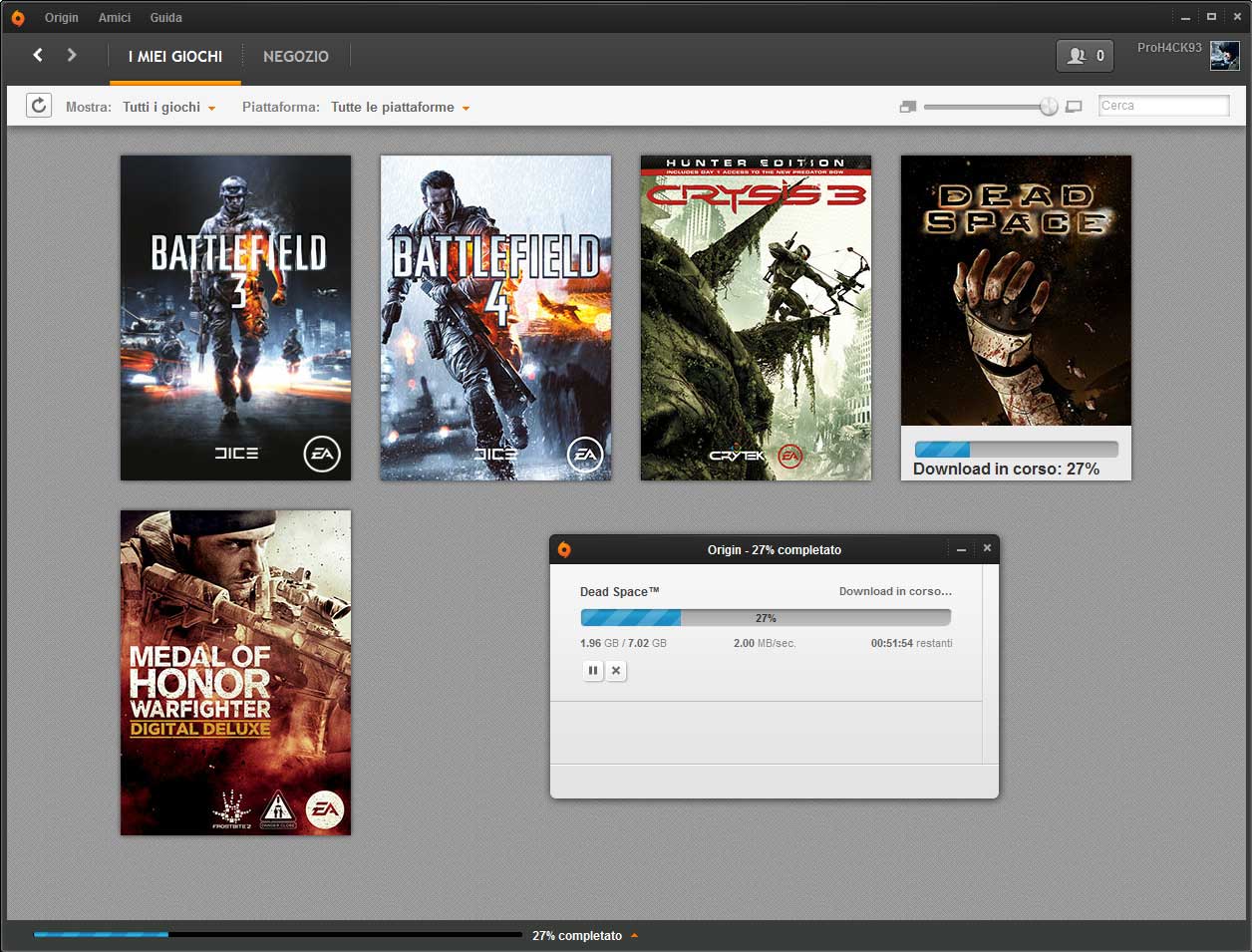Minimize the main Origin window
1252x952 pixels.
click(x=1185, y=18)
